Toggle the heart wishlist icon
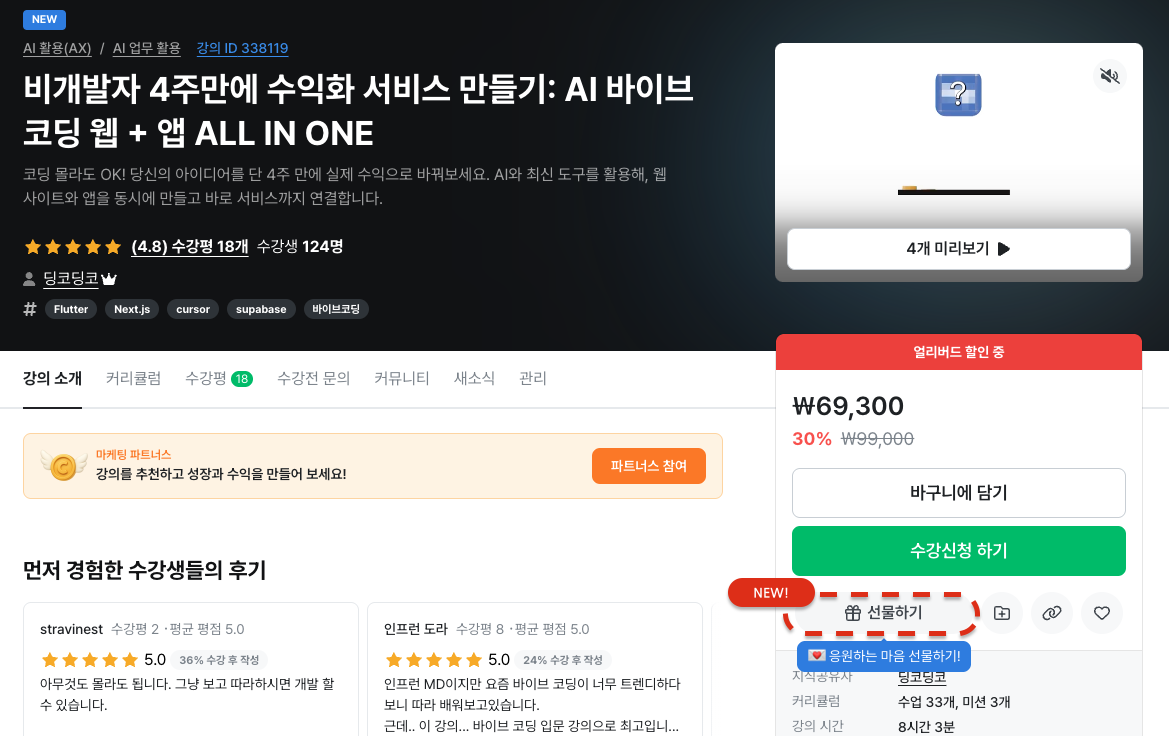This screenshot has width=1169, height=736. tap(1101, 613)
